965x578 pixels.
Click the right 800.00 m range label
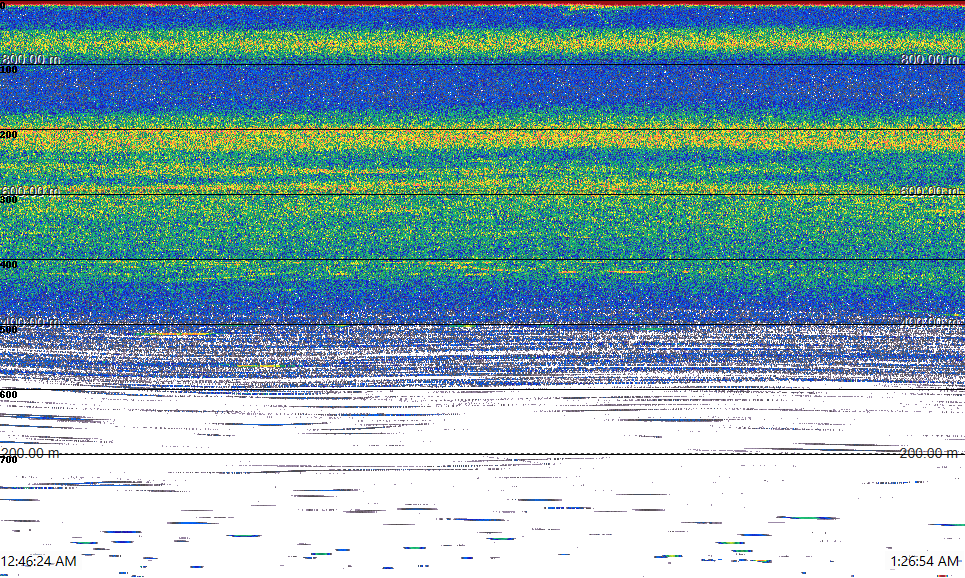click(930, 60)
